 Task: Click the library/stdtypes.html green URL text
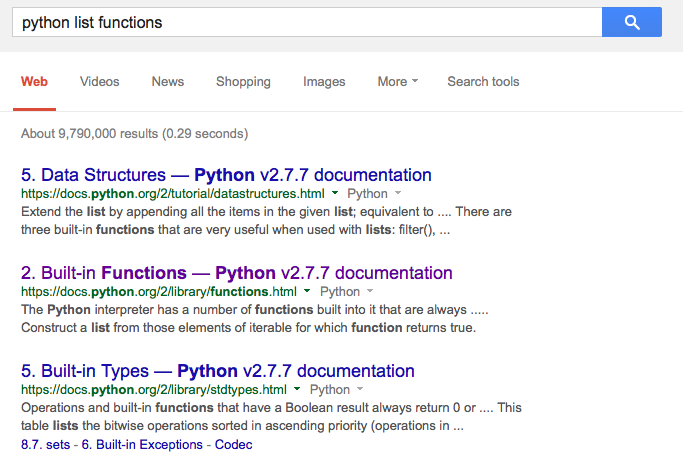[x=154, y=389]
